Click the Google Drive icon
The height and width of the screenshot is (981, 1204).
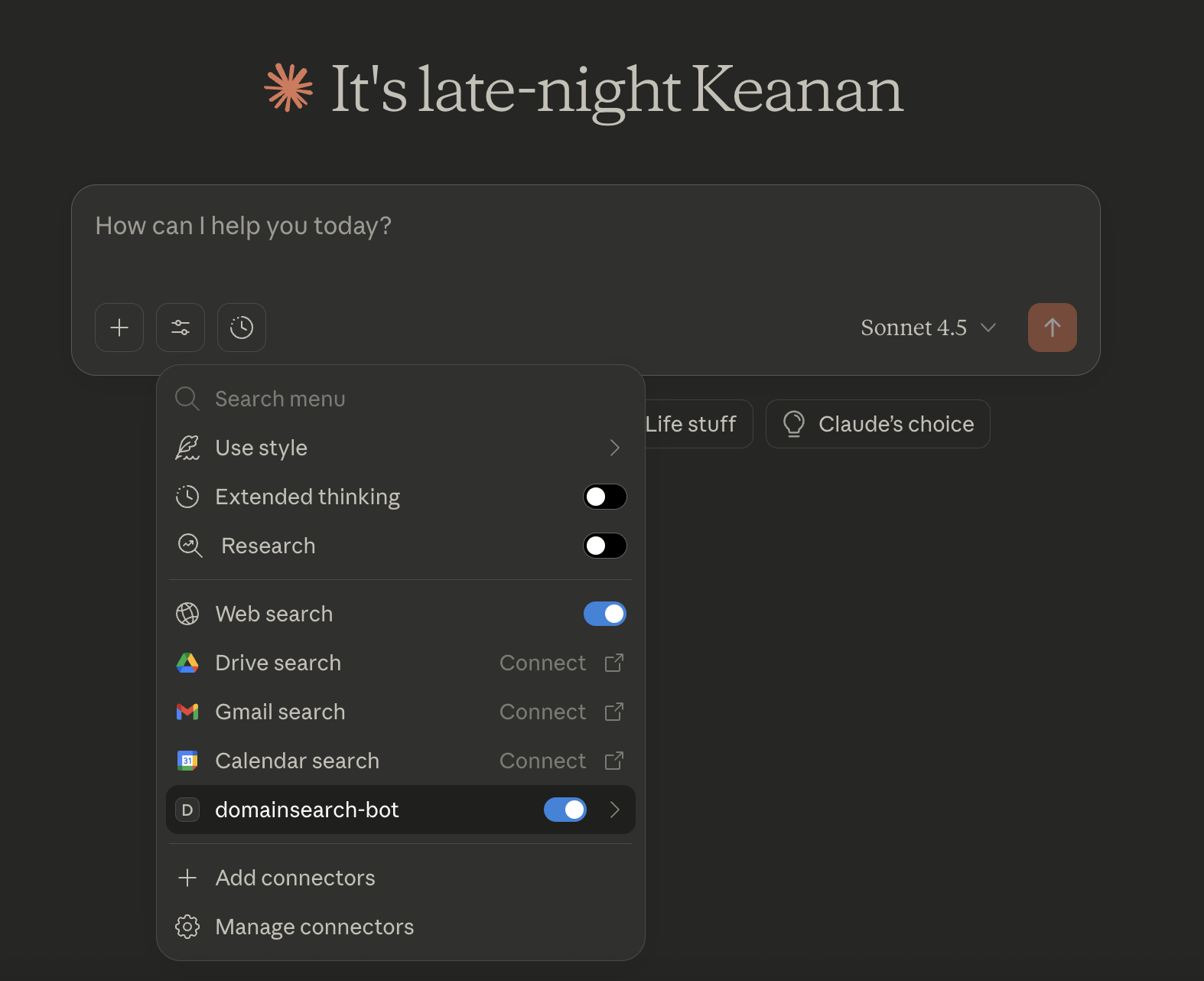(187, 663)
